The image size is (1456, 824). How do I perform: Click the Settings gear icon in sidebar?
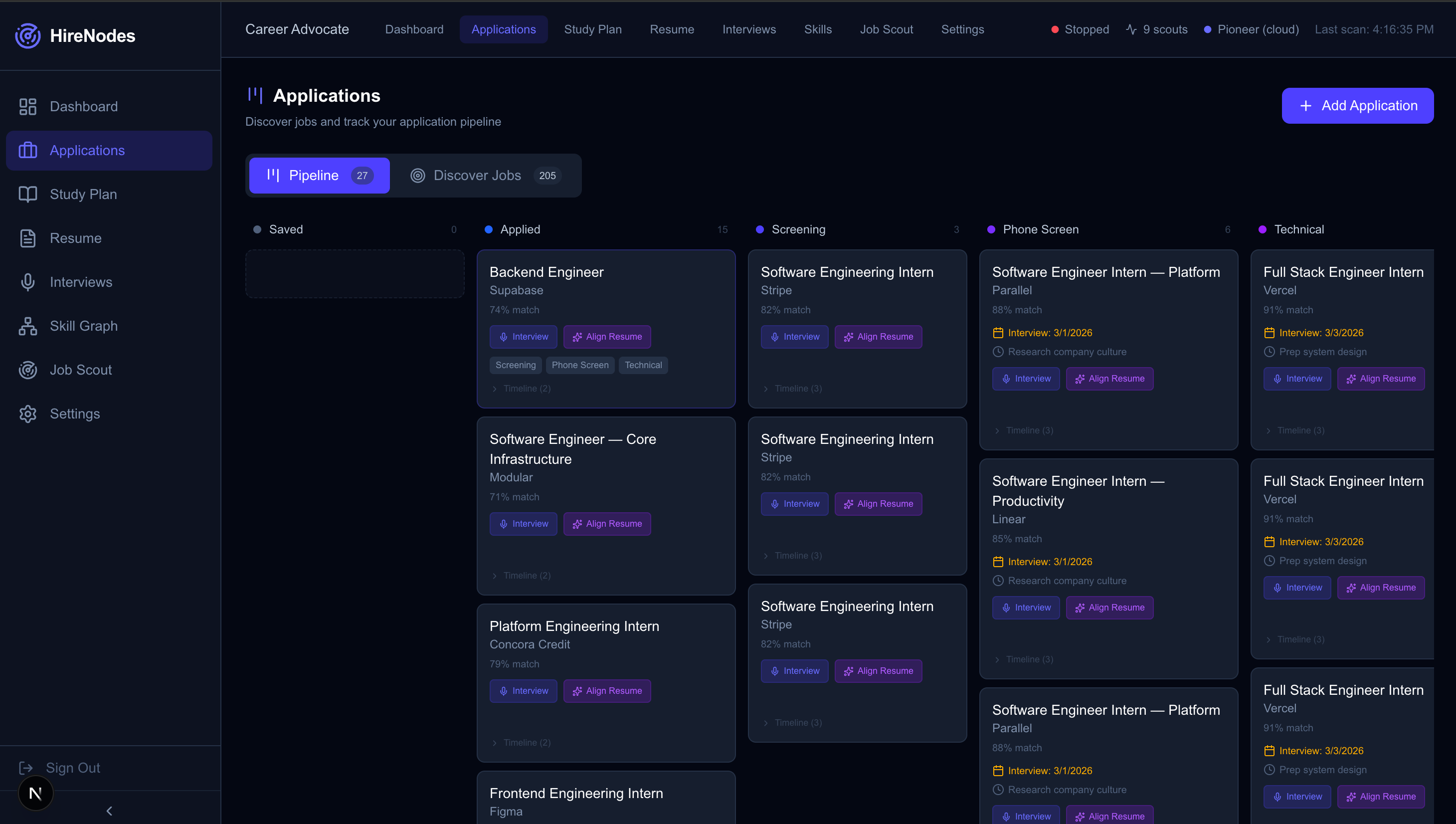click(x=28, y=413)
